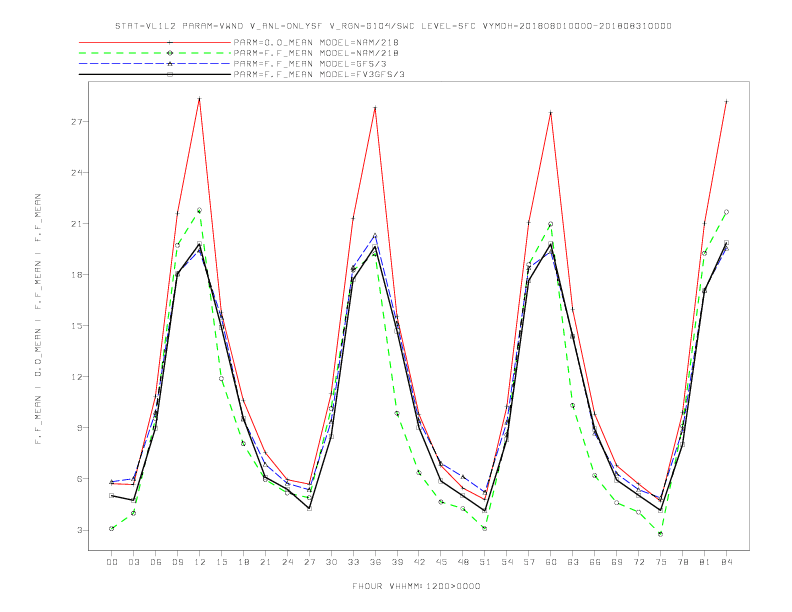This screenshot has width=792, height=612.
Task: Click x-axis tick label 84
Action: (x=726, y=562)
